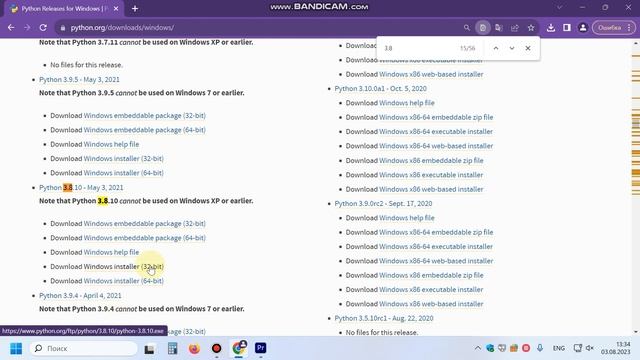Download 3.10.0a1 Windows help file
This screenshot has width=640, height=360.
(x=407, y=103)
